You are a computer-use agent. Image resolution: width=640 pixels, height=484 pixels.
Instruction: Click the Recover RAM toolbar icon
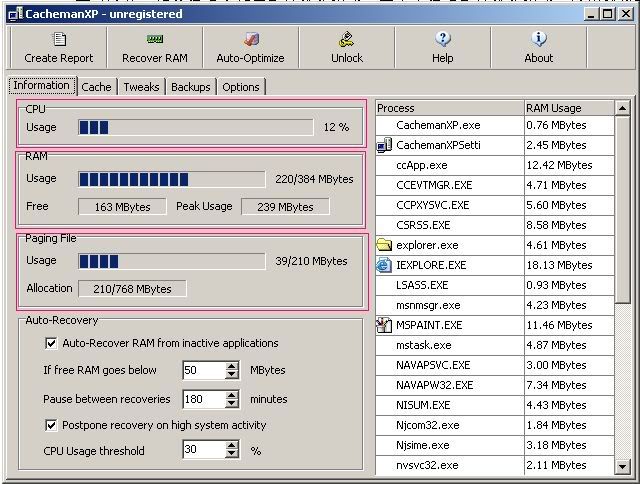click(155, 40)
